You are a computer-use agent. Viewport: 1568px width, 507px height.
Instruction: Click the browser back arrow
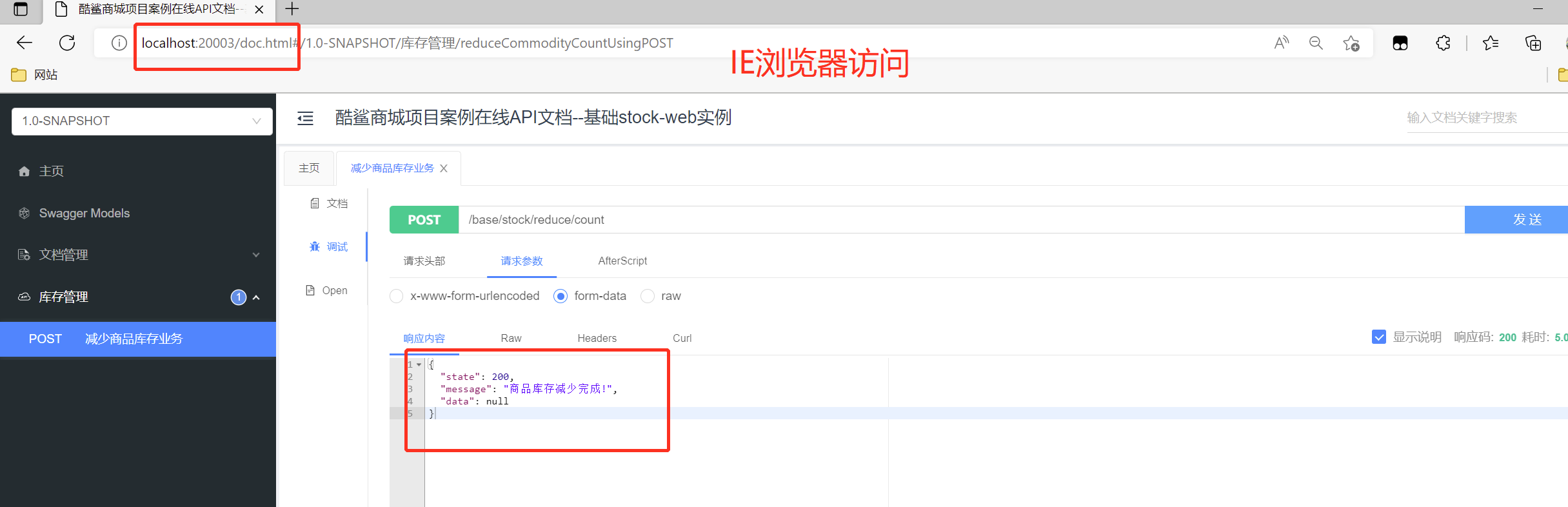pyautogui.click(x=25, y=43)
